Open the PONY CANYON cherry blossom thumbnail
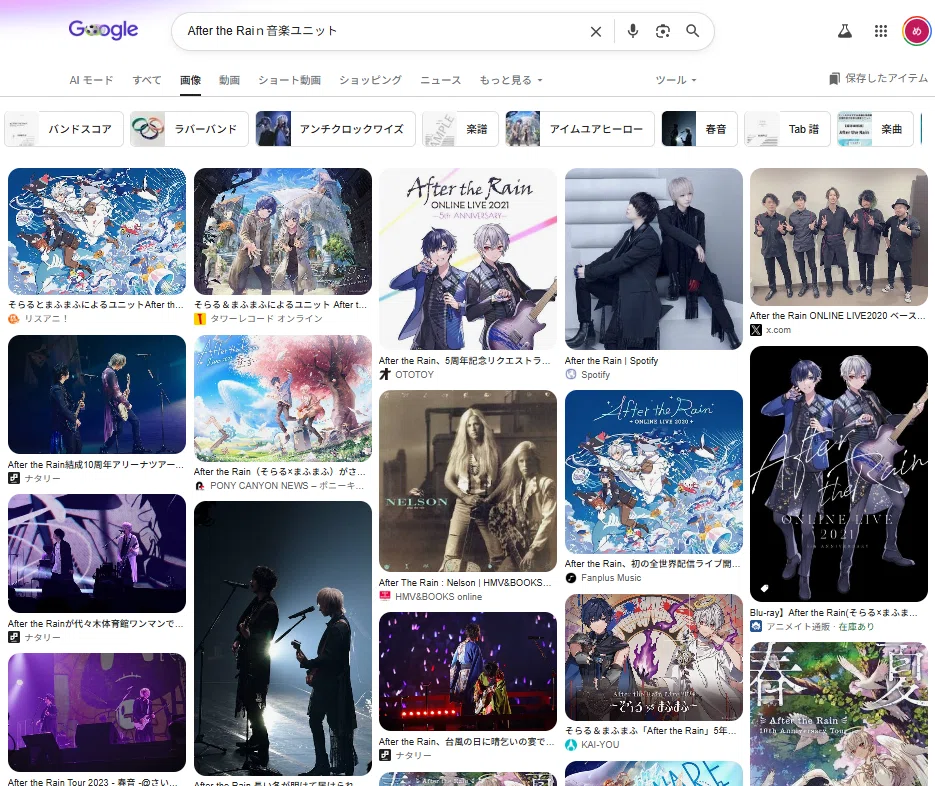935x786 pixels. [283, 398]
